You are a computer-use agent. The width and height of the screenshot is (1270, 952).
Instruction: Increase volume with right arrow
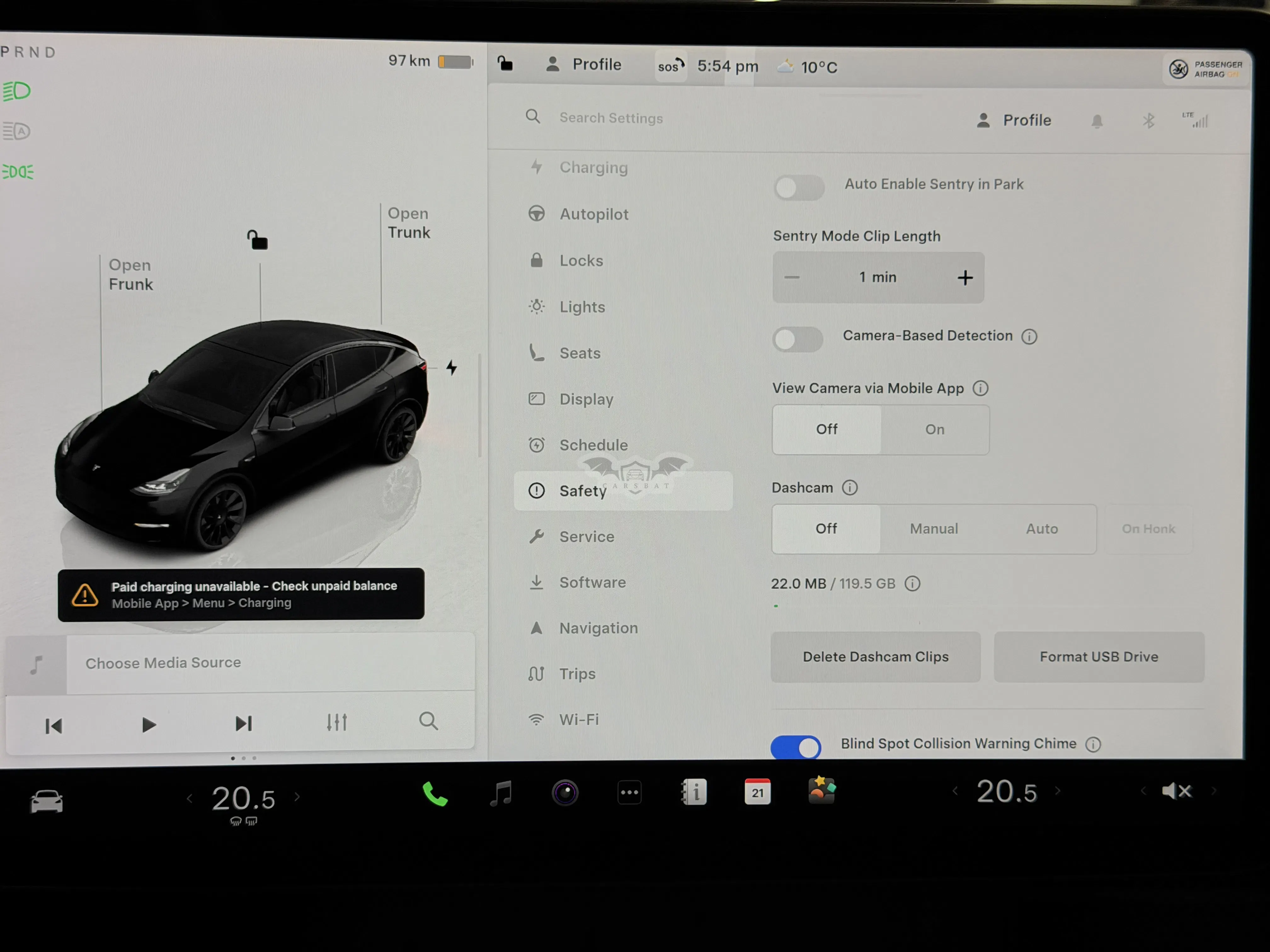point(1213,791)
